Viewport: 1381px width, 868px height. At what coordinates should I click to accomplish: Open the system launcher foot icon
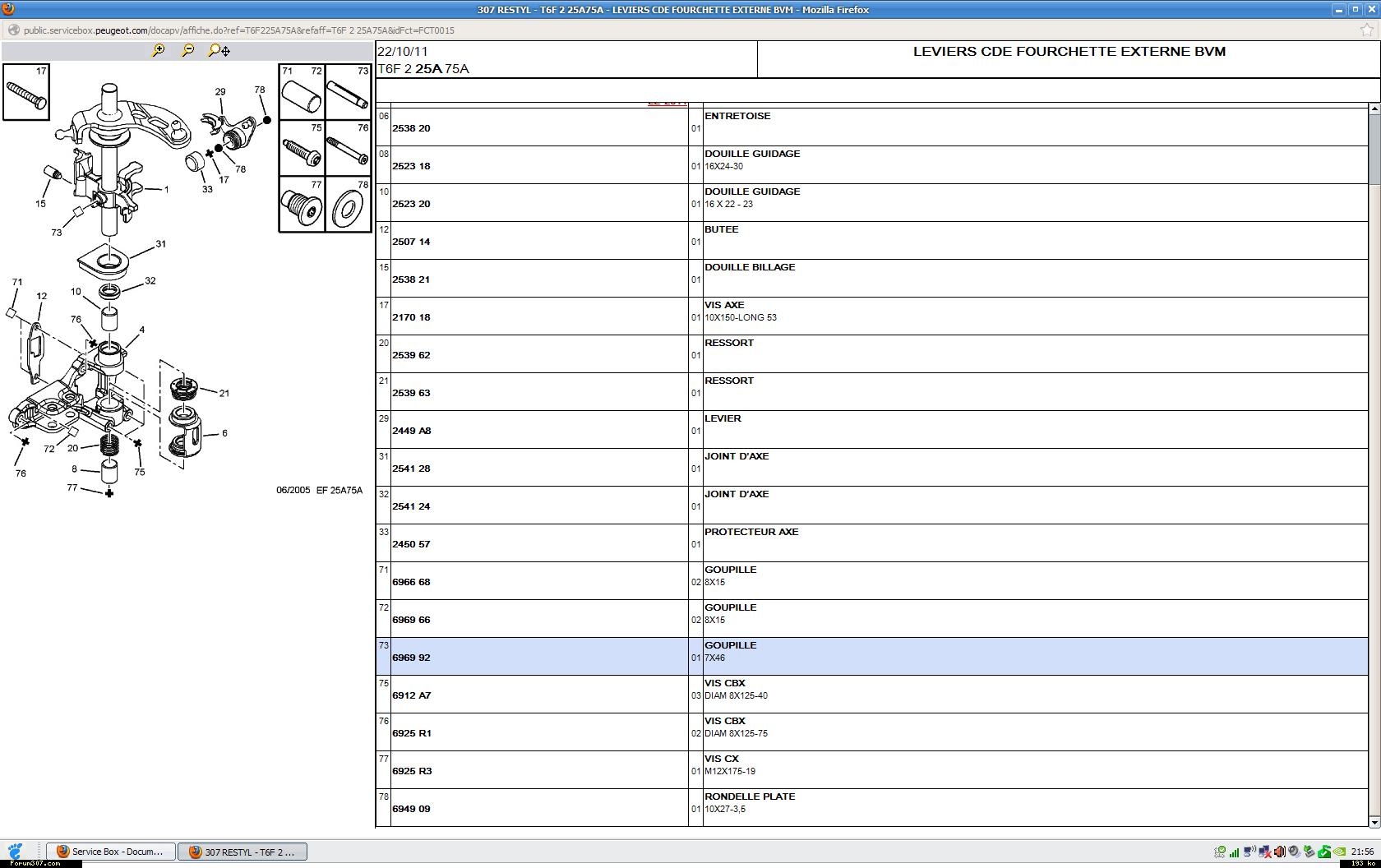tap(15, 851)
